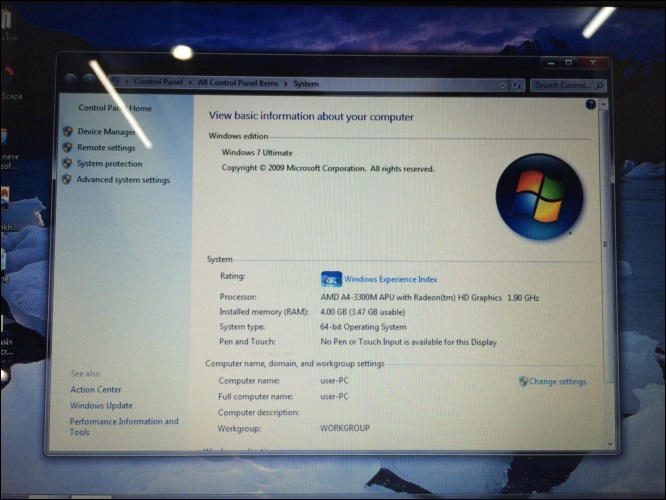Expand the address bar history dropdown
Screen dimensions: 666x500
click(x=502, y=85)
